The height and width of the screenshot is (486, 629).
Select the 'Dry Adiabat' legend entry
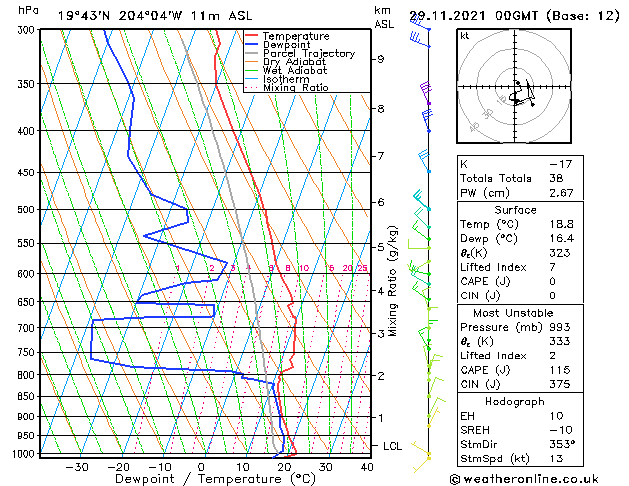(x=294, y=62)
